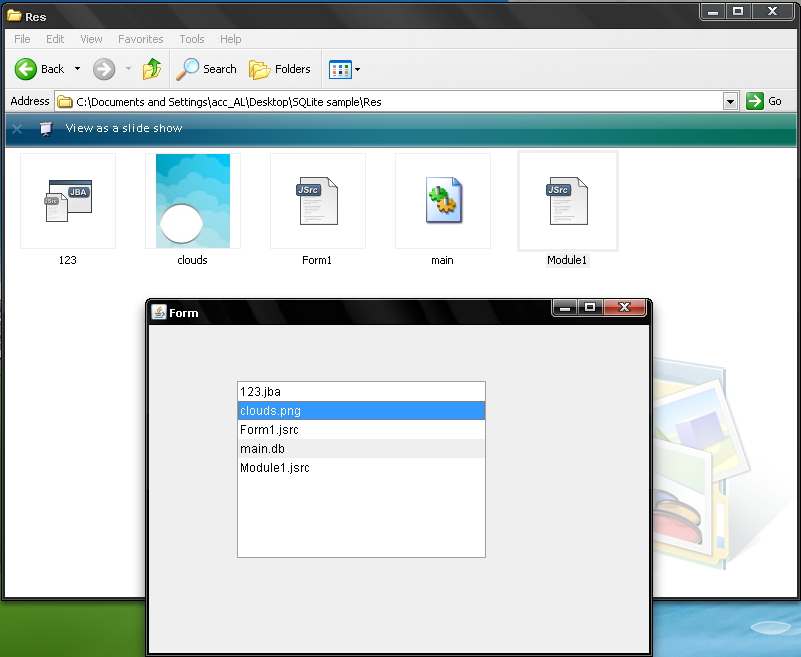801x657 pixels.
Task: Click View as a slide show link
Action: (124, 128)
